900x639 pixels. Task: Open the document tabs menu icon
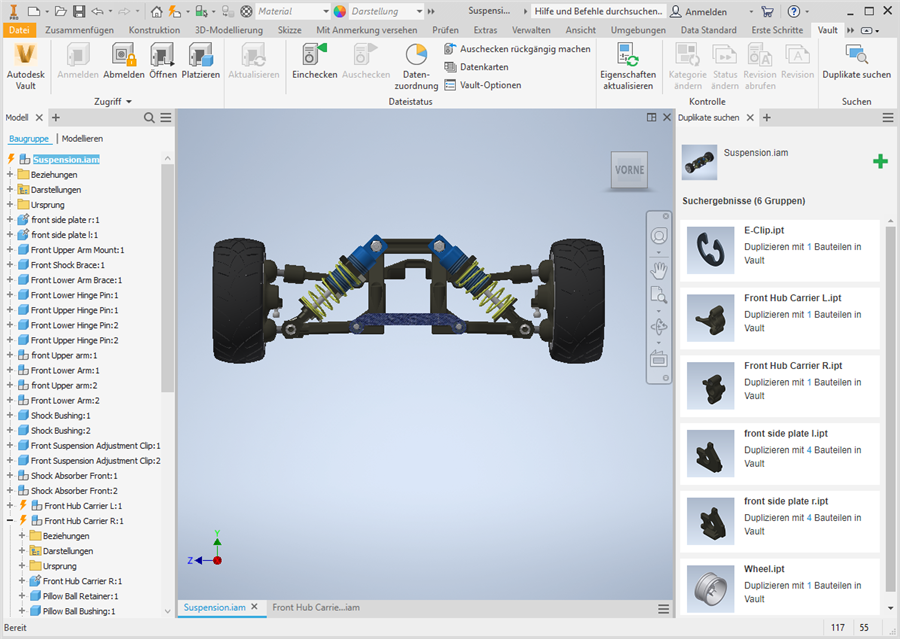coord(663,609)
